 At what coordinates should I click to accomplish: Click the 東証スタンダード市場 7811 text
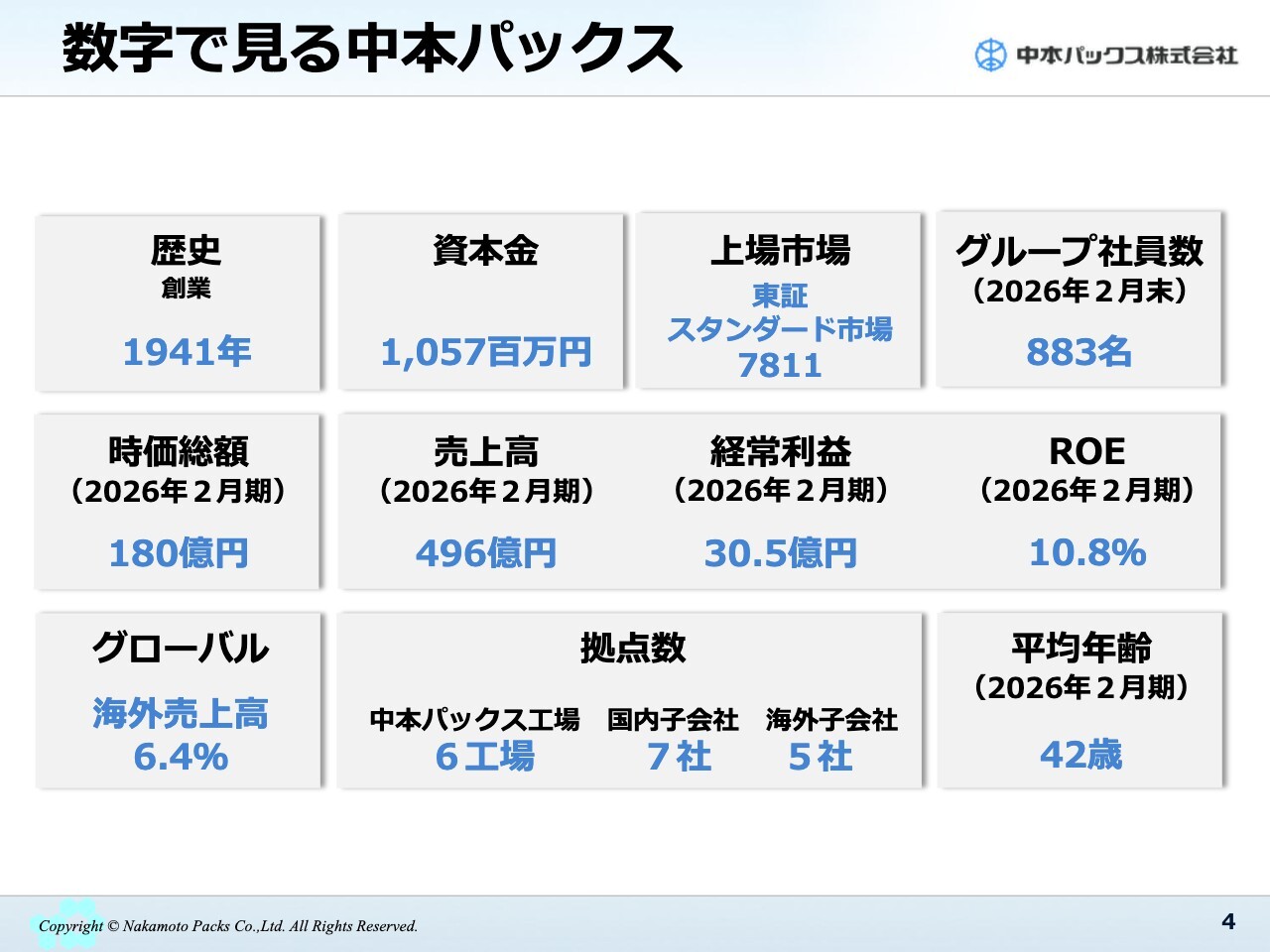click(x=780, y=330)
